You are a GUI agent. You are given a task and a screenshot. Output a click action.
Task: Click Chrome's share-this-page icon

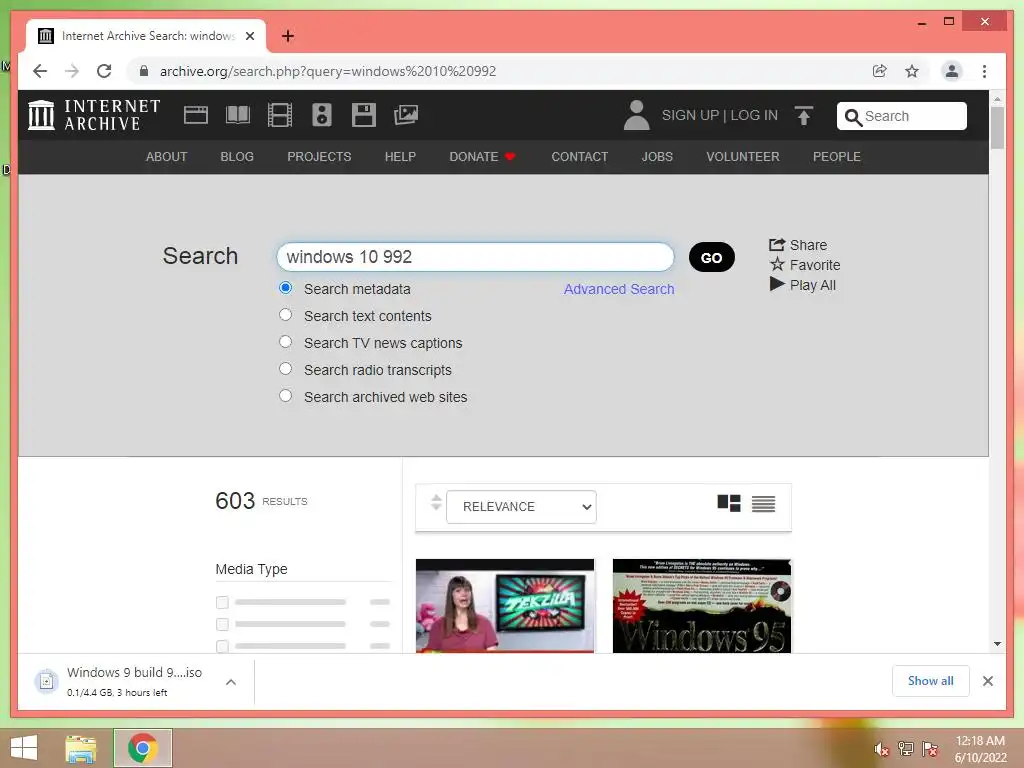point(880,71)
